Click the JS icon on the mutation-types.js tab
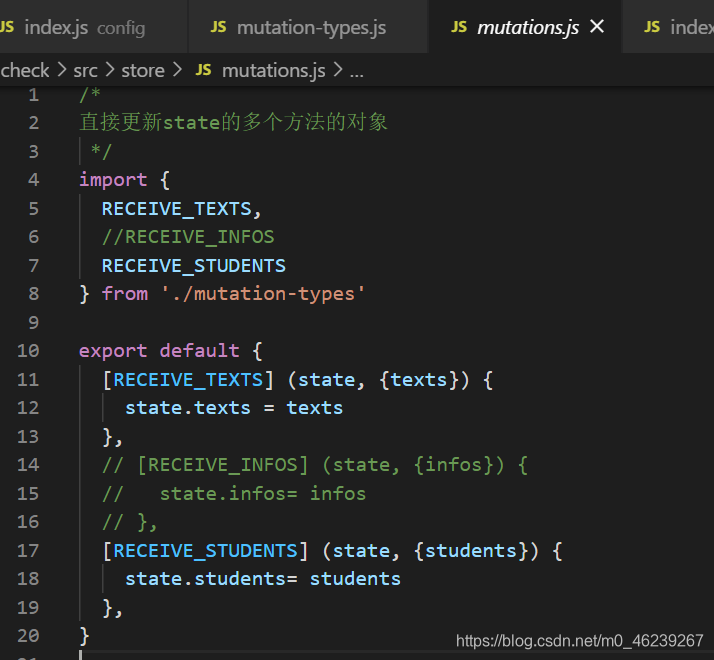The image size is (714, 660). point(219,27)
